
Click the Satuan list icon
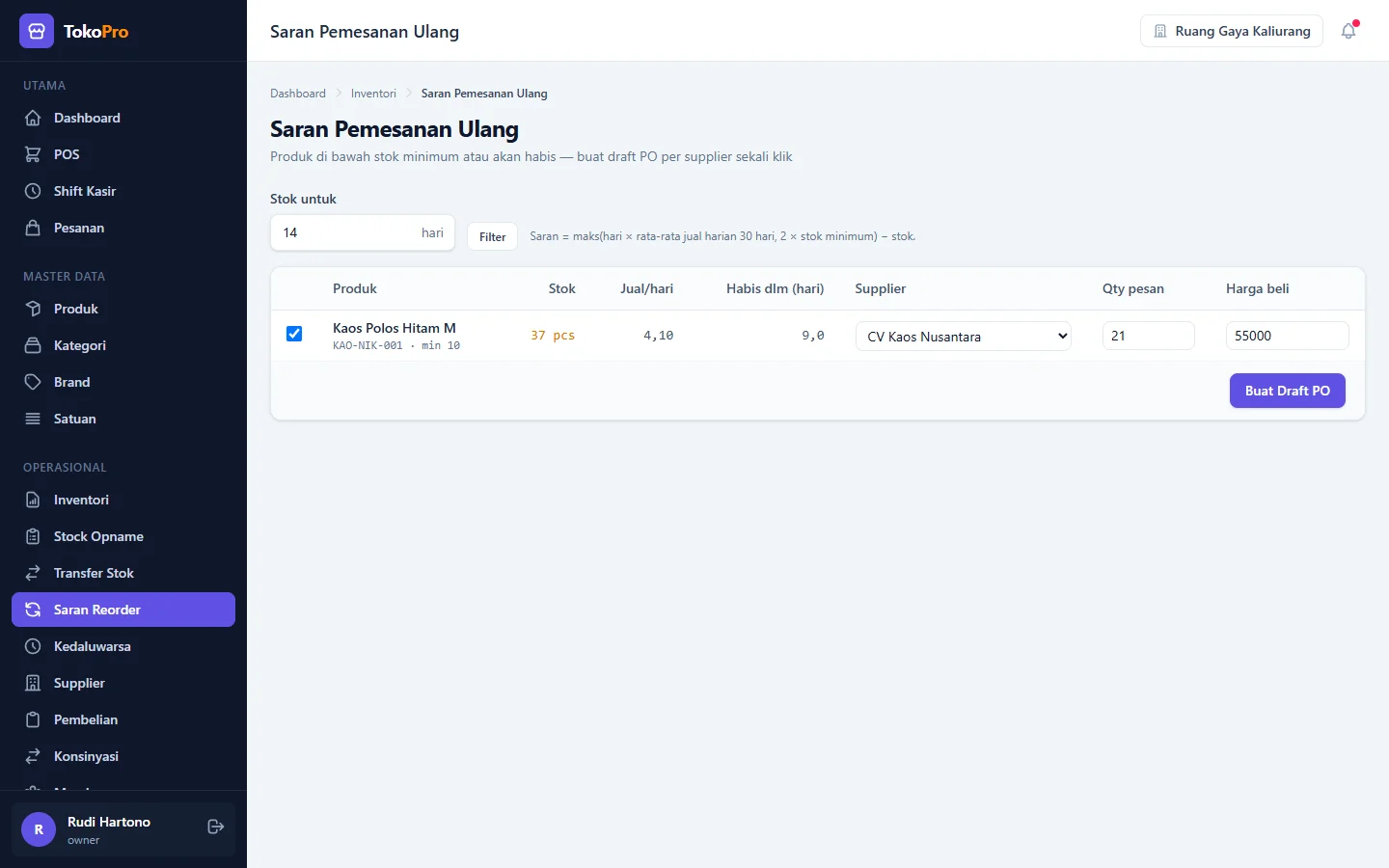33,419
